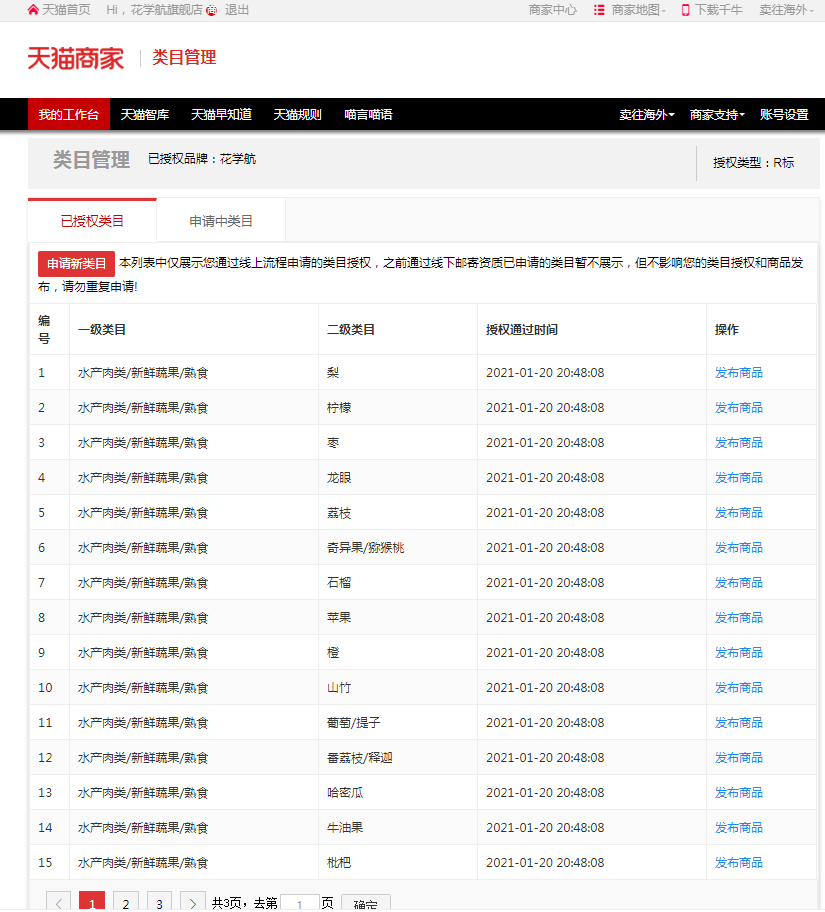This screenshot has width=825, height=912.
Task: Go to previous page arrow in pagination
Action: click(58, 903)
